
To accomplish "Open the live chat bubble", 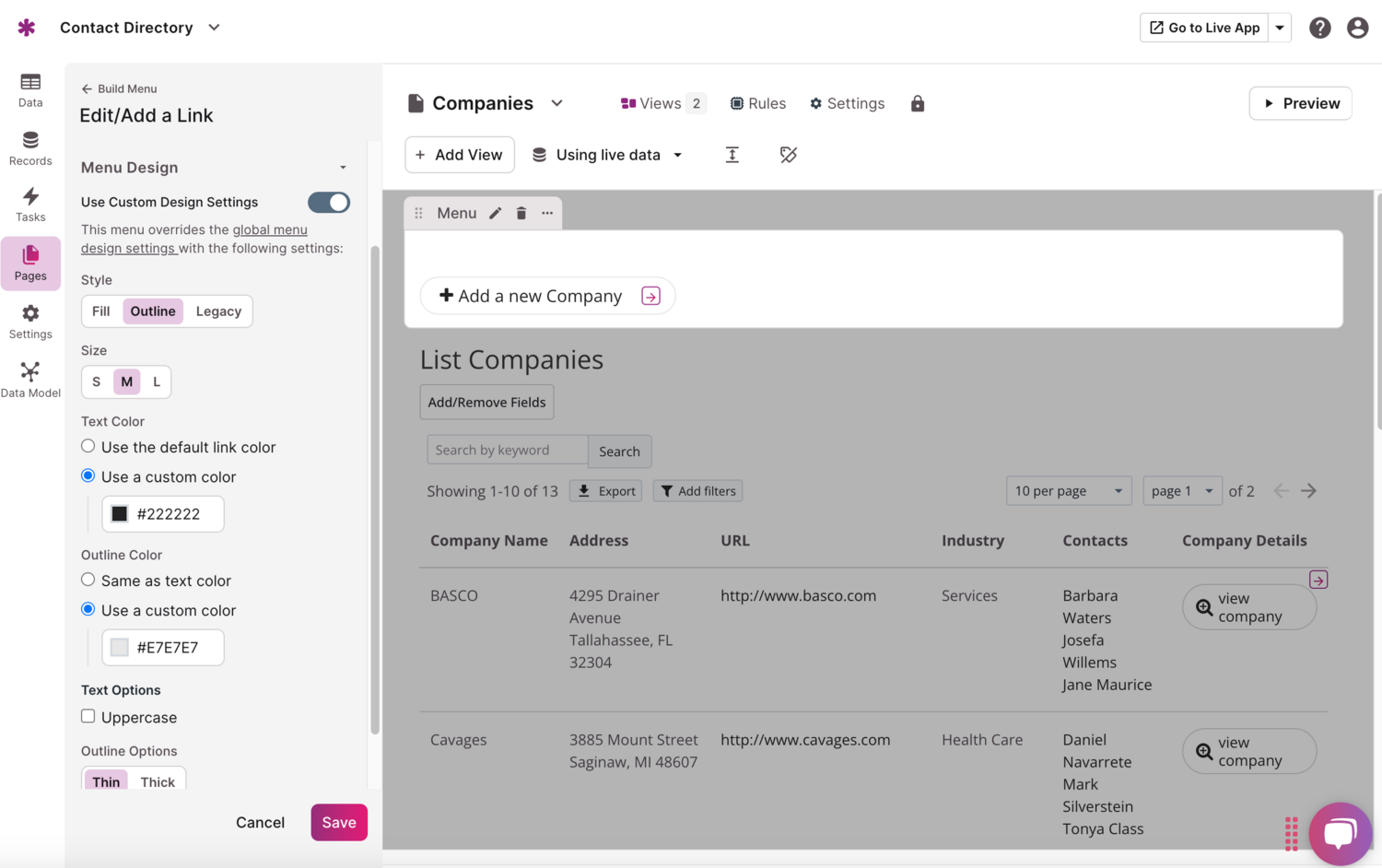I will point(1340,833).
